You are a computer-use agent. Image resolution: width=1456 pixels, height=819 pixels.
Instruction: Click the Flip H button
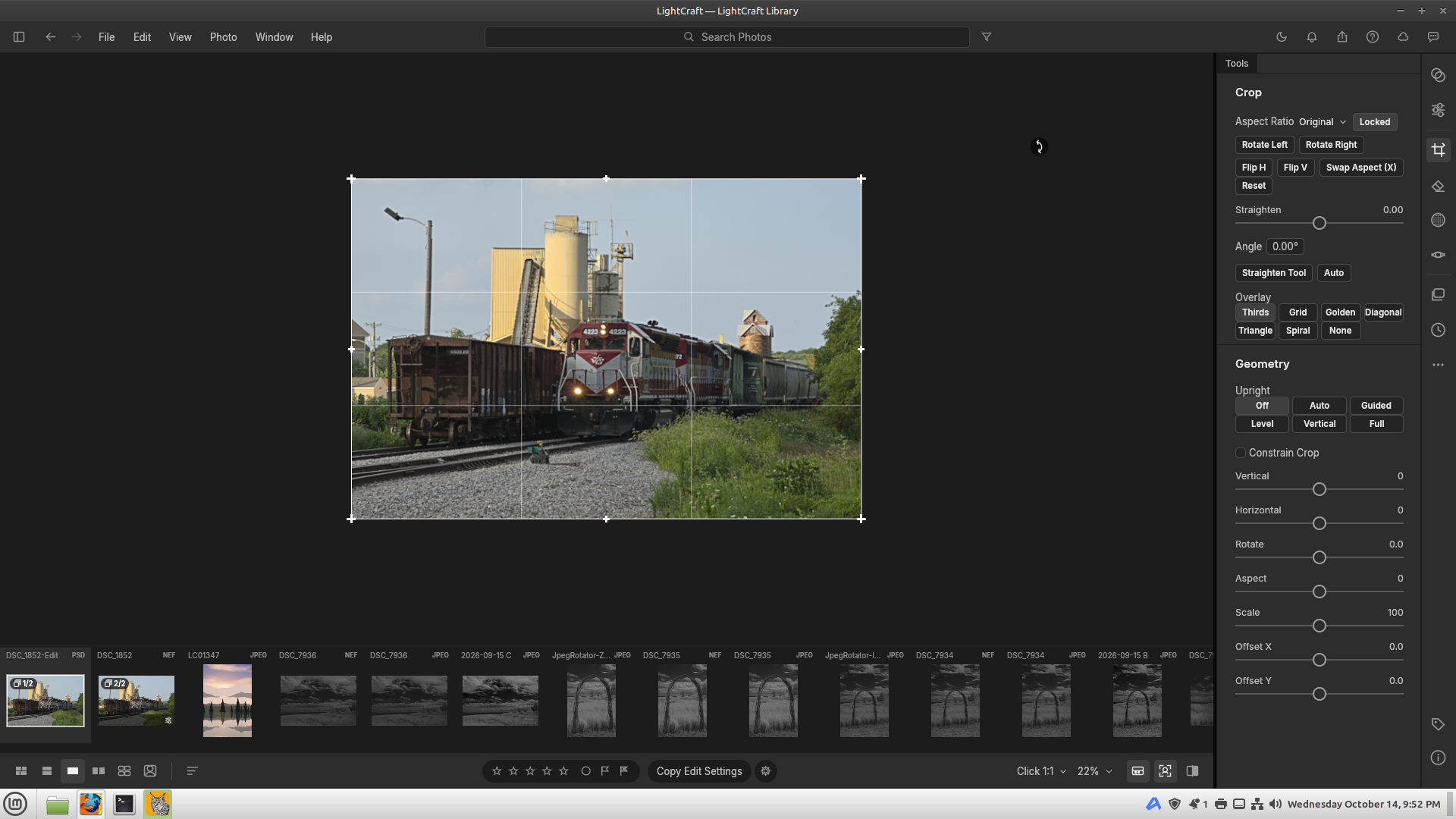coord(1254,168)
